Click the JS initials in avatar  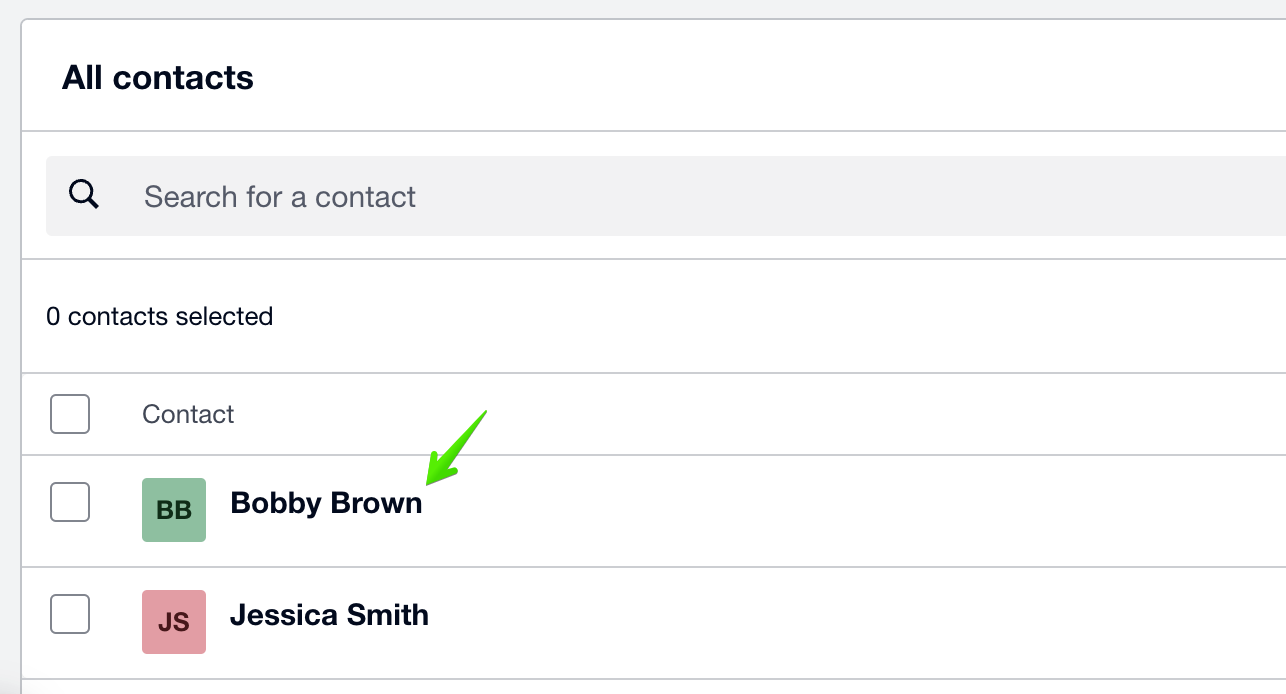click(x=174, y=622)
